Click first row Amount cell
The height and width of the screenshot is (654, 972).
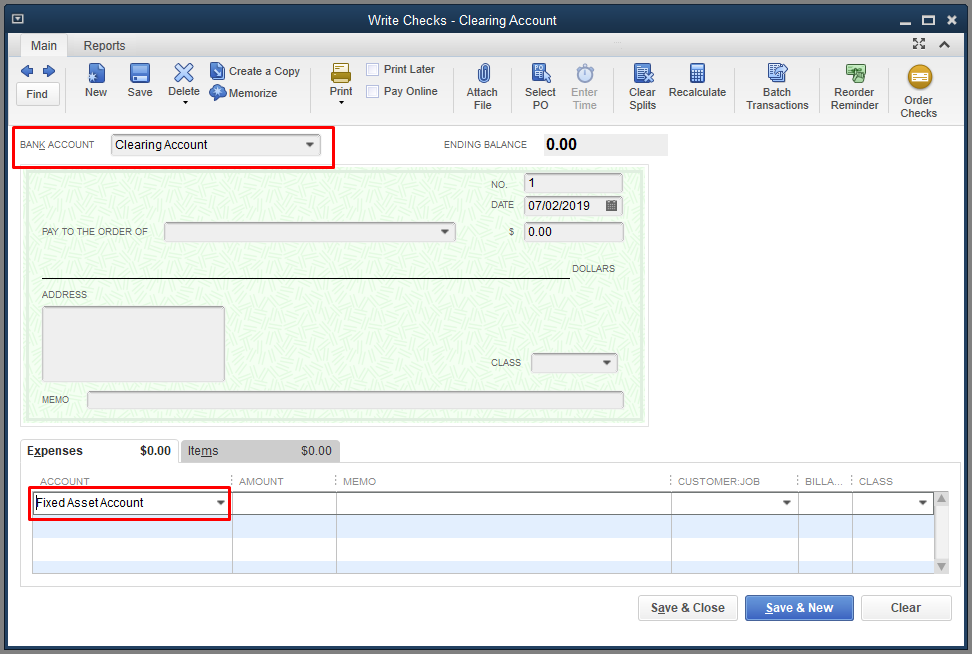pos(285,503)
